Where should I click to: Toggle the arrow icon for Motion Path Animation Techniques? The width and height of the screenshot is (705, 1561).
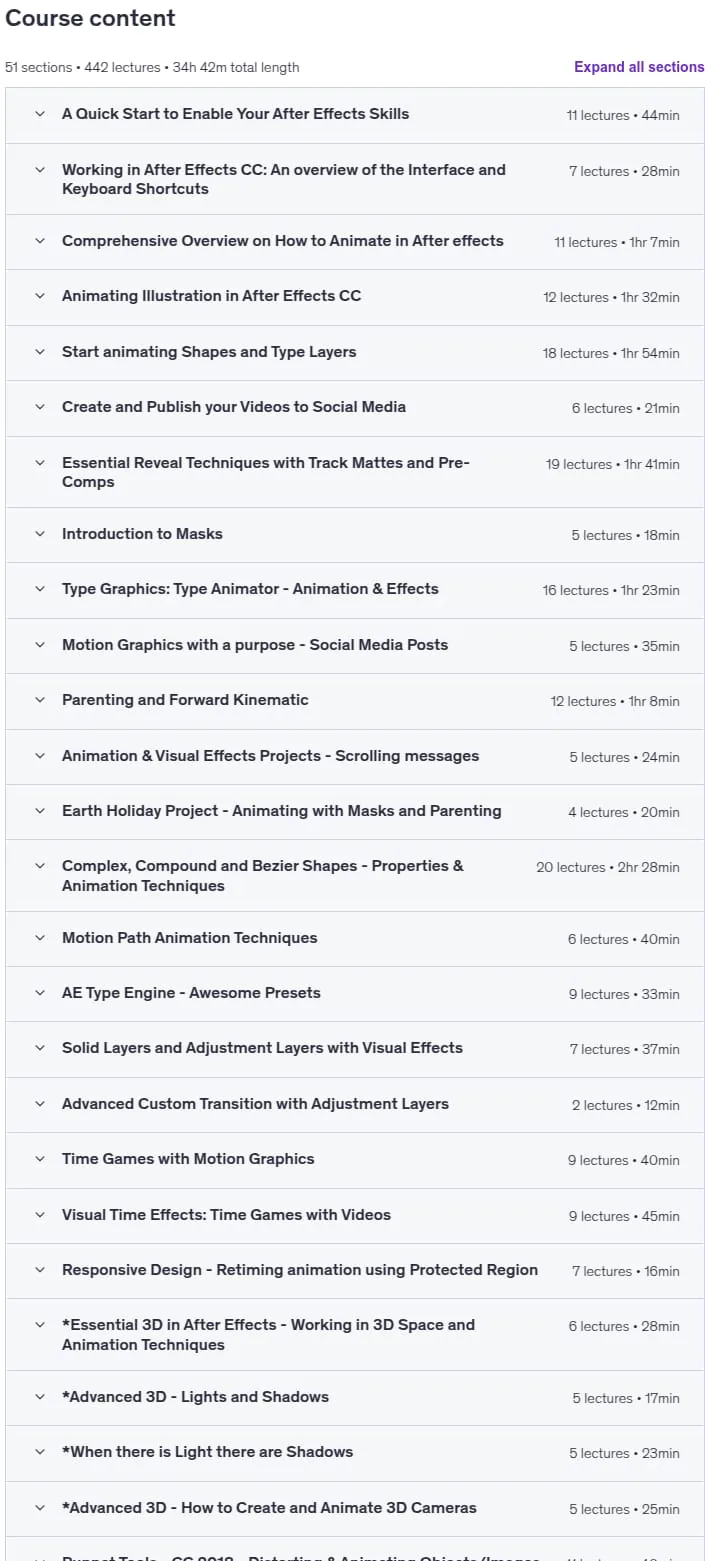point(40,938)
